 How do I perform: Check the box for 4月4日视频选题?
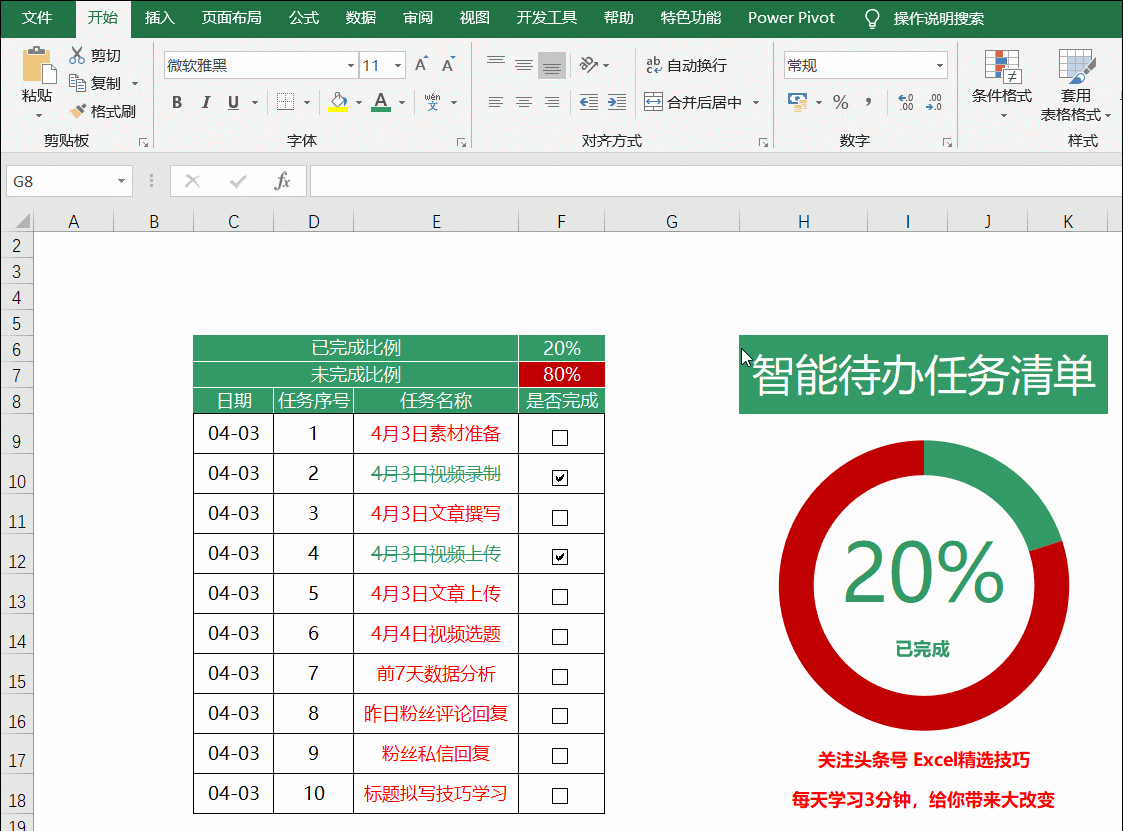coord(560,637)
